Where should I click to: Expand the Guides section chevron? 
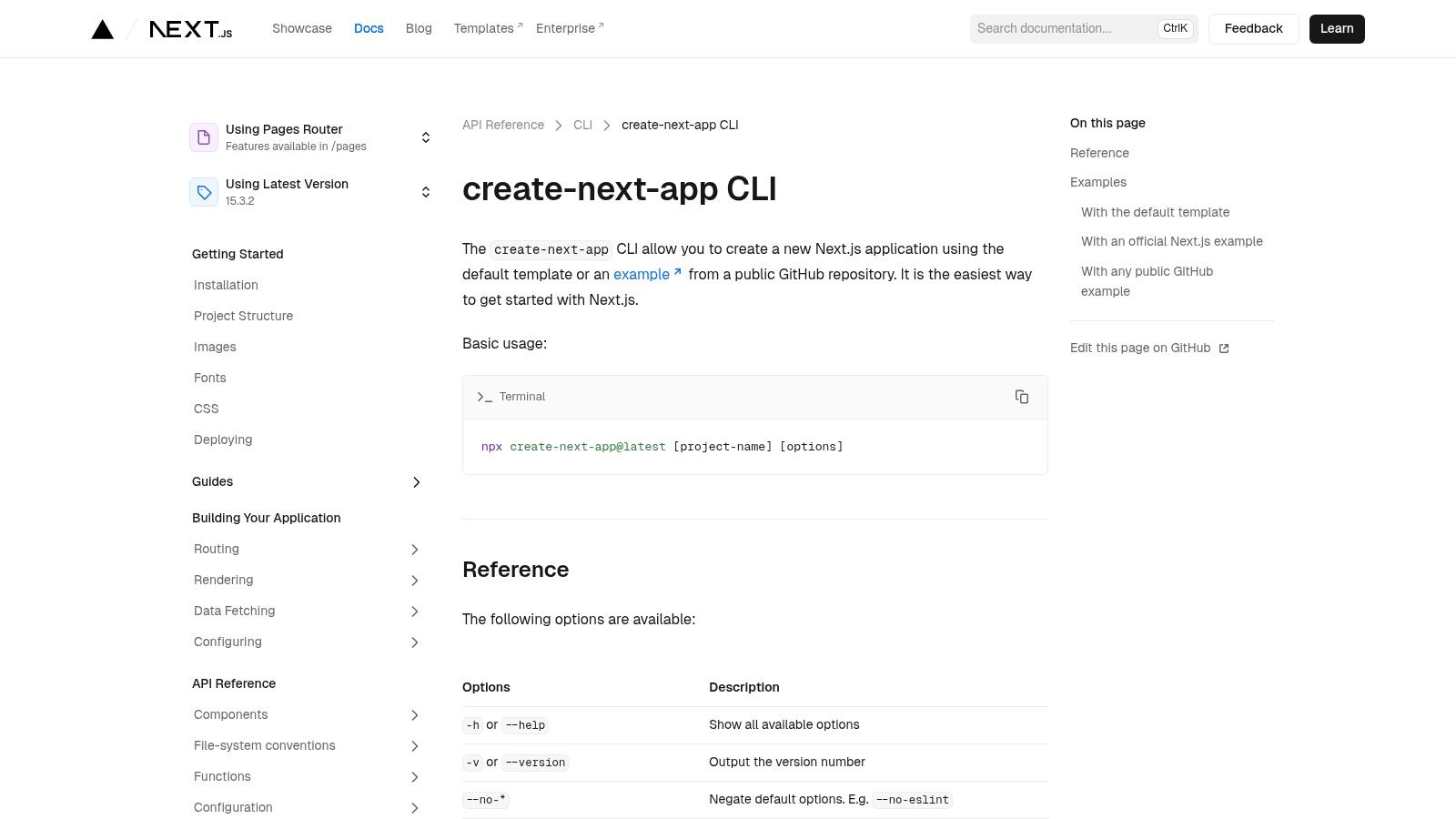click(x=417, y=482)
